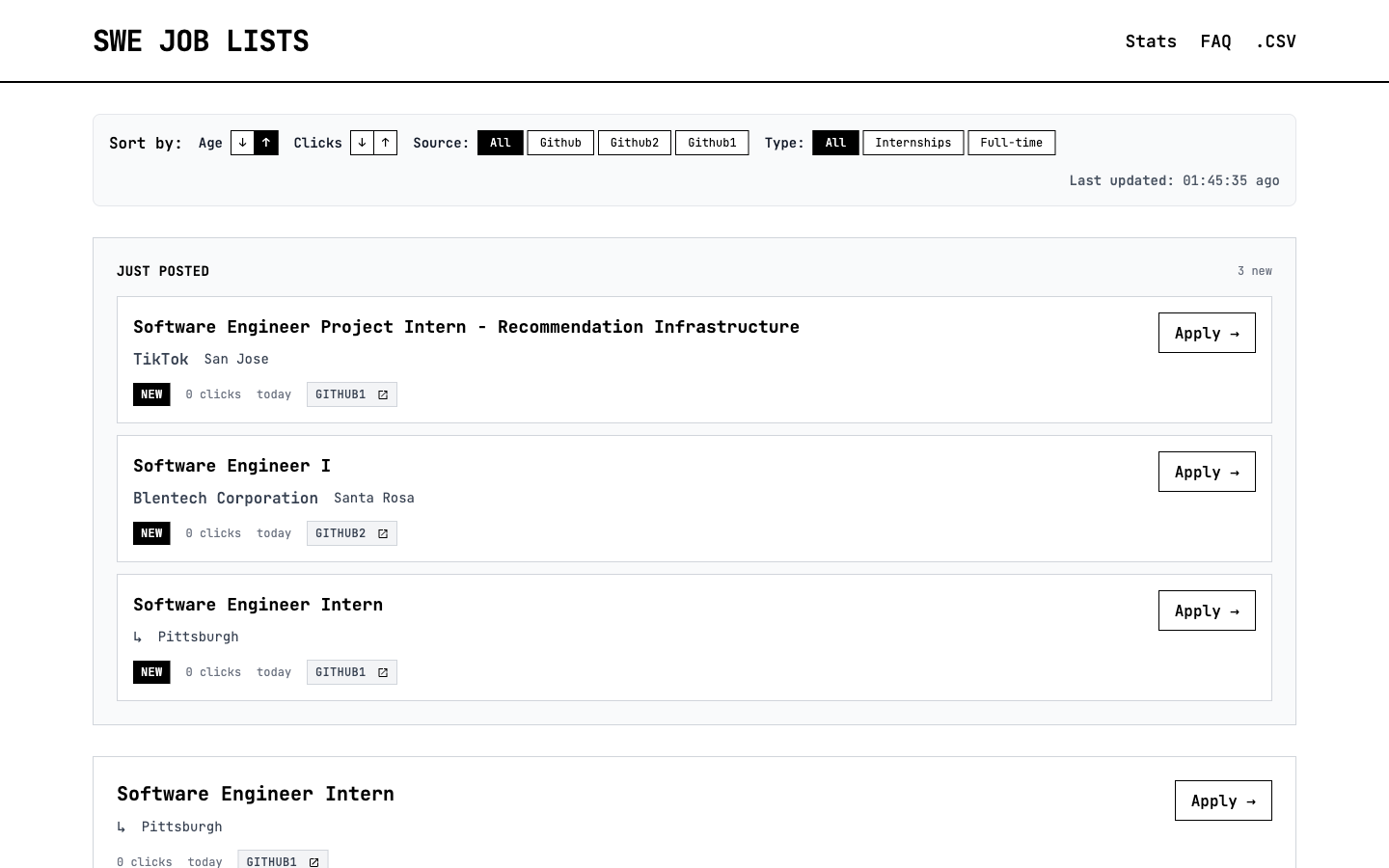Filter source by Github

[560, 143]
